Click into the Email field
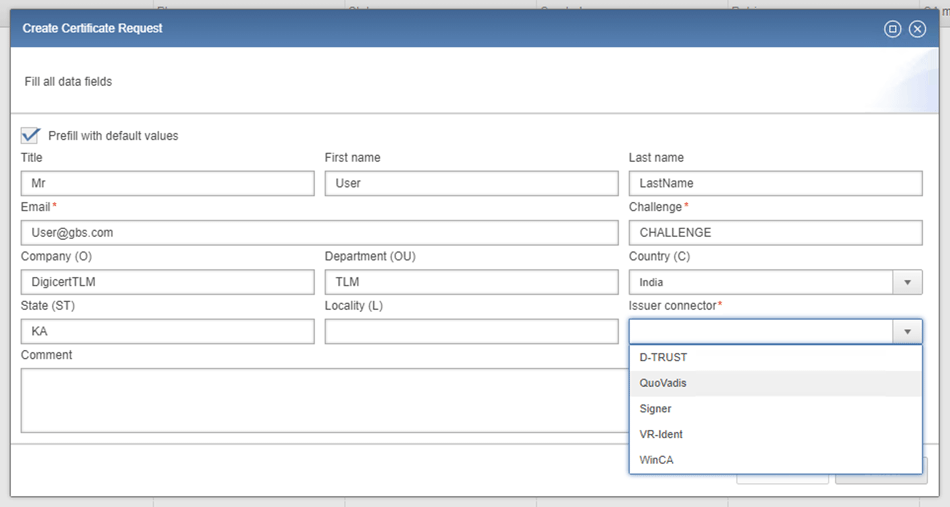The image size is (950, 507). click(319, 233)
